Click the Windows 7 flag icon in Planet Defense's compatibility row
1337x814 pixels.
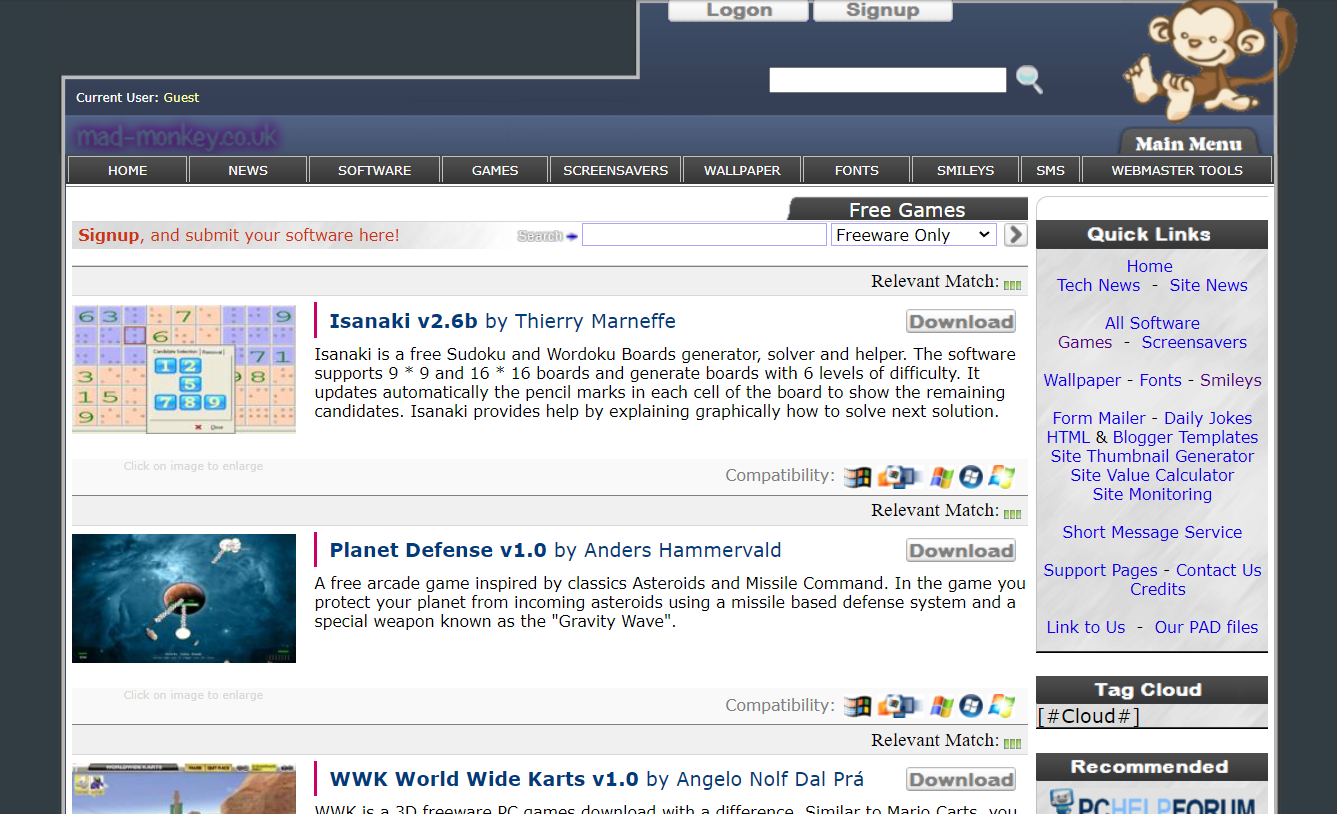[1002, 706]
